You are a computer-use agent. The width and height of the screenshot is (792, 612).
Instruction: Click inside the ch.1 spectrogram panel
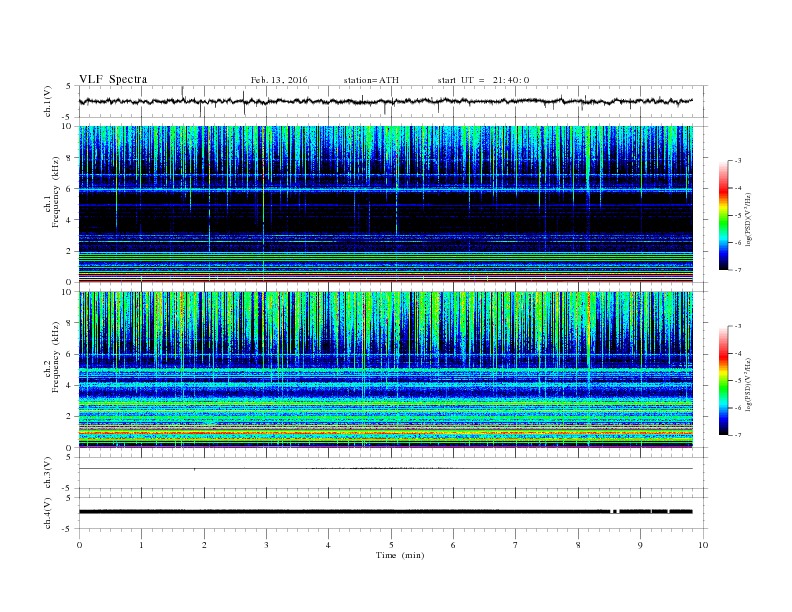386,204
